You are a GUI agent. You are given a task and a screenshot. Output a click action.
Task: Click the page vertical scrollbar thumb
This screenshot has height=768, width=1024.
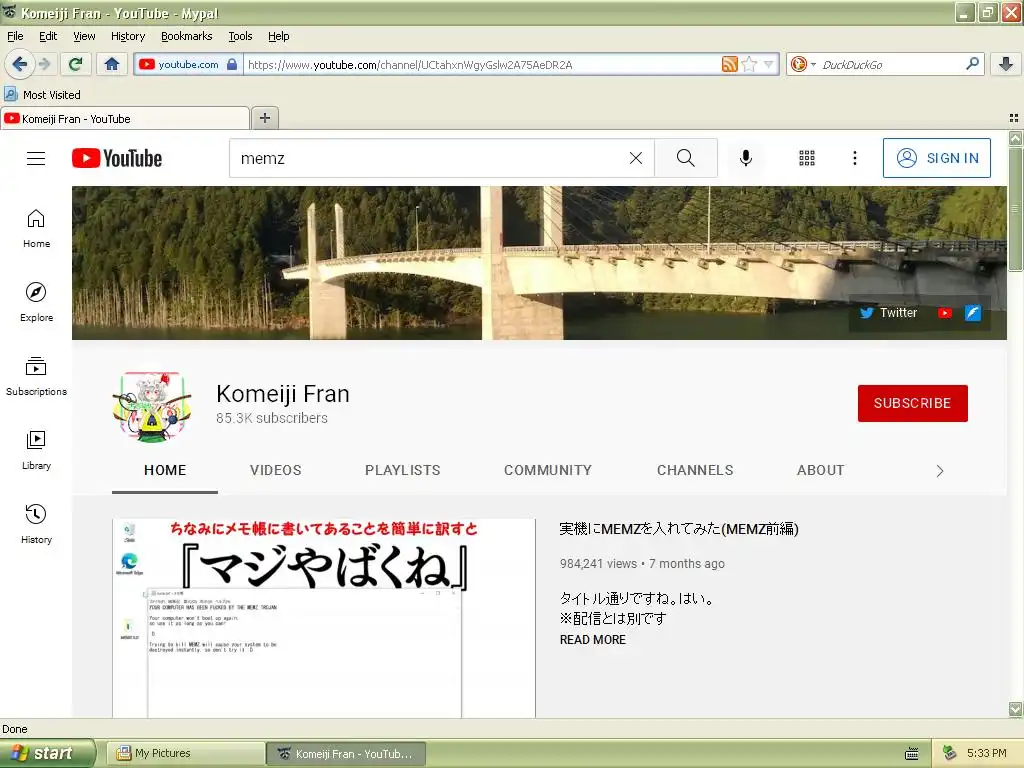pyautogui.click(x=1015, y=209)
